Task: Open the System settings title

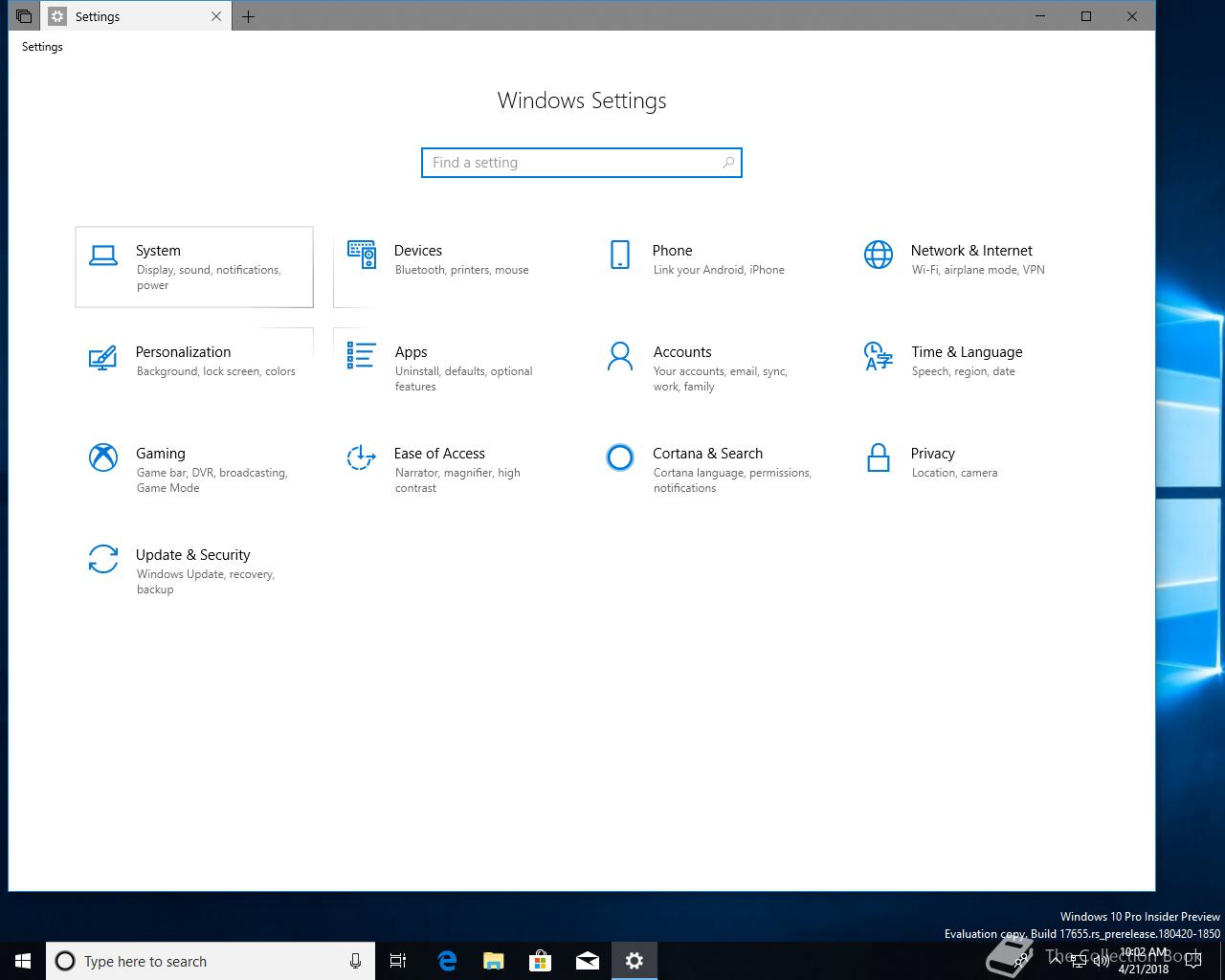Action: tap(158, 251)
